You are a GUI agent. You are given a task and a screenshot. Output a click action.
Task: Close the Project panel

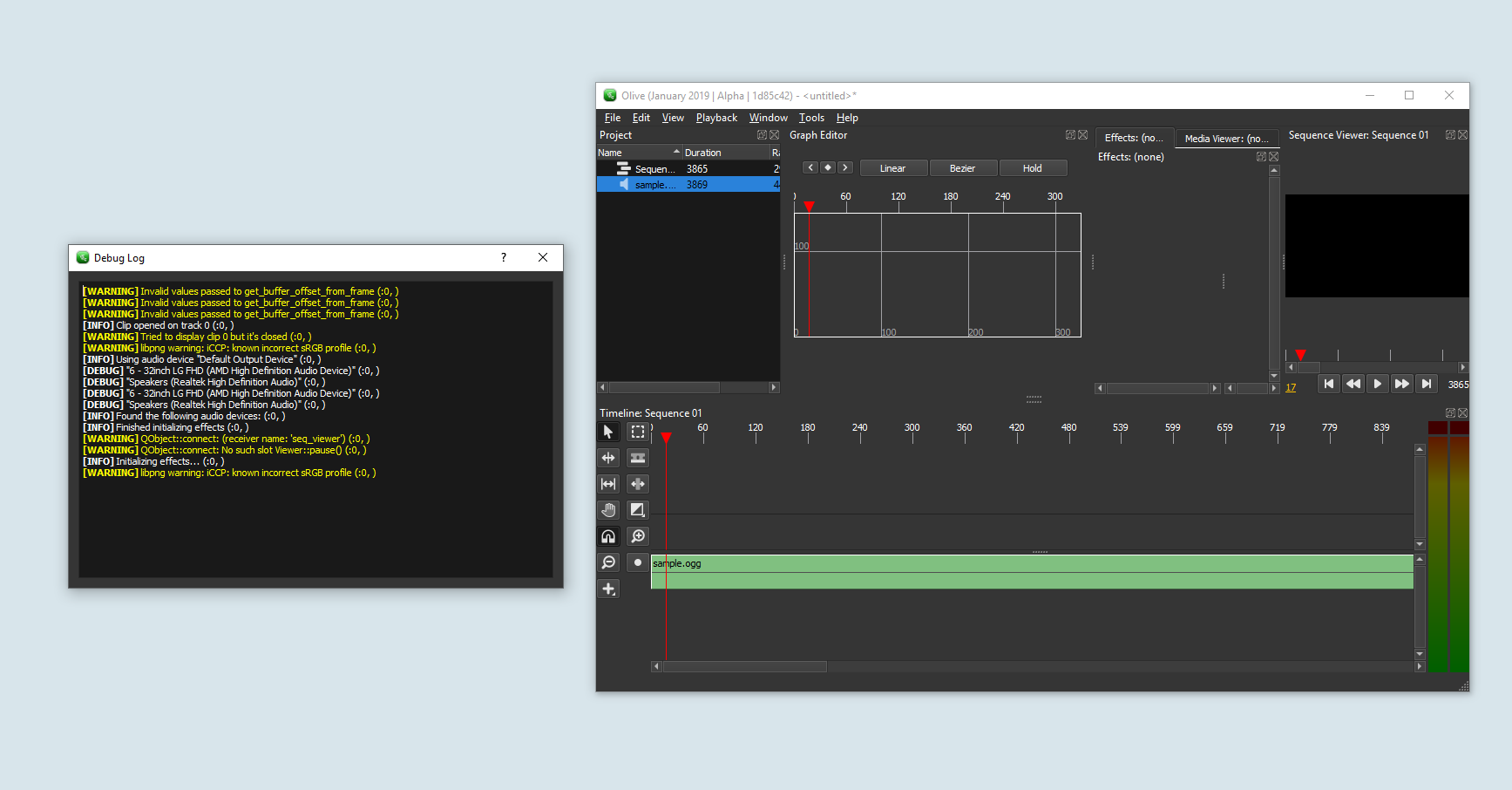(x=774, y=135)
